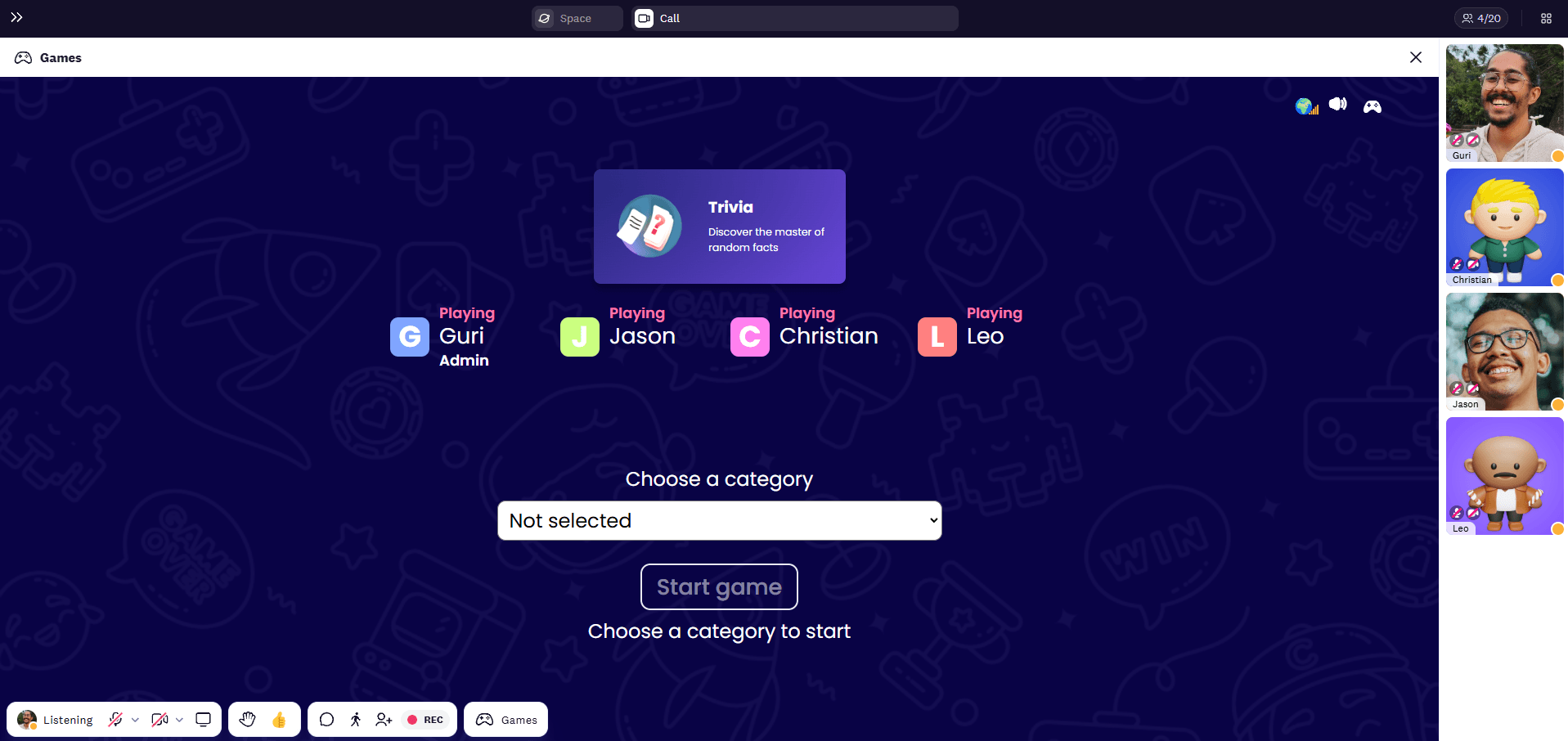The height and width of the screenshot is (741, 1568).
Task: Open the Choose a category dropdown
Action: click(720, 520)
